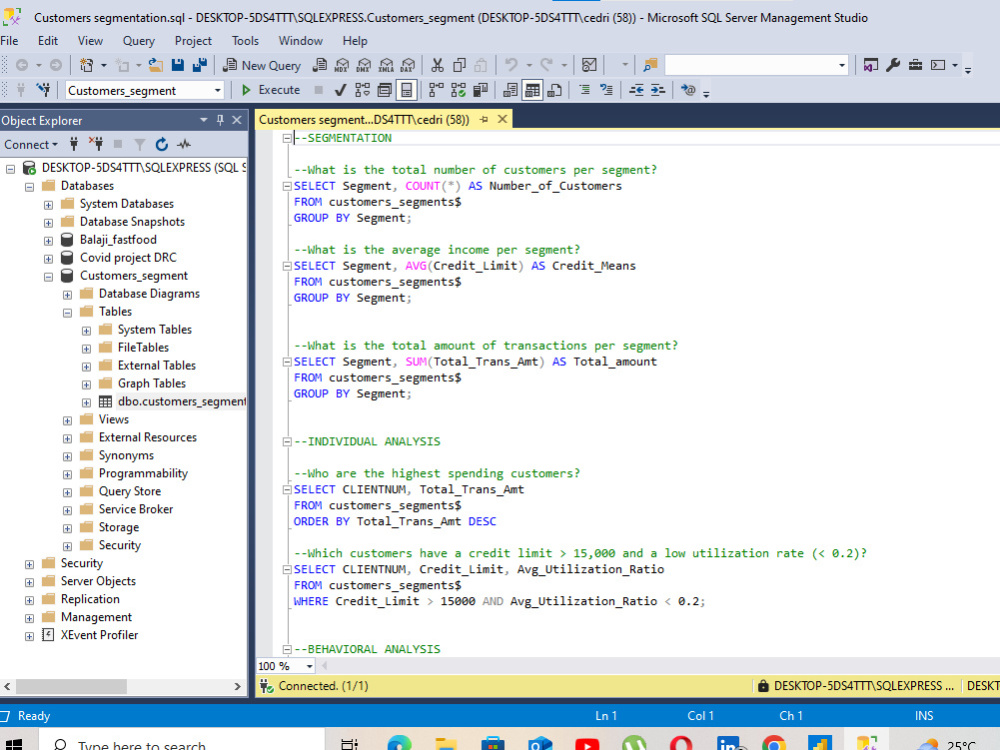
Task: Switch output to Results to Grid
Action: pyautogui.click(x=533, y=90)
